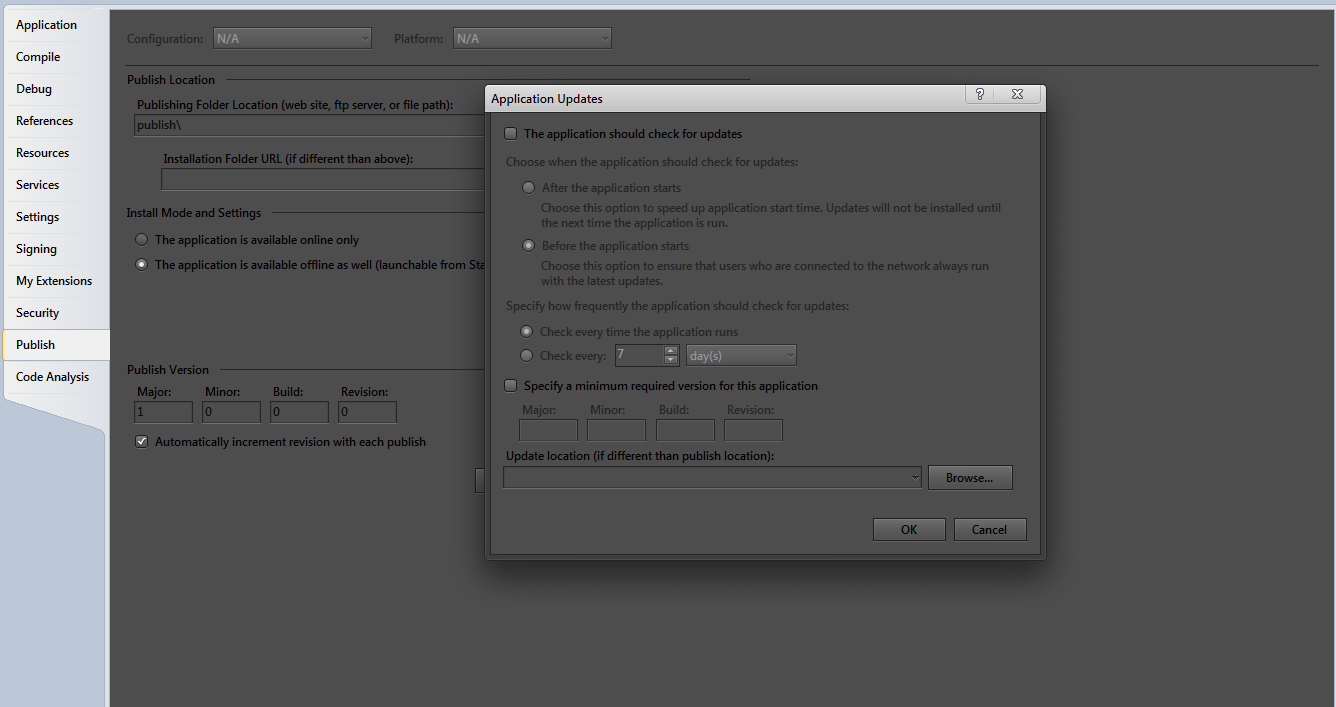The image size is (1336, 707).
Task: Open the day(s) unit dropdown
Action: point(741,355)
